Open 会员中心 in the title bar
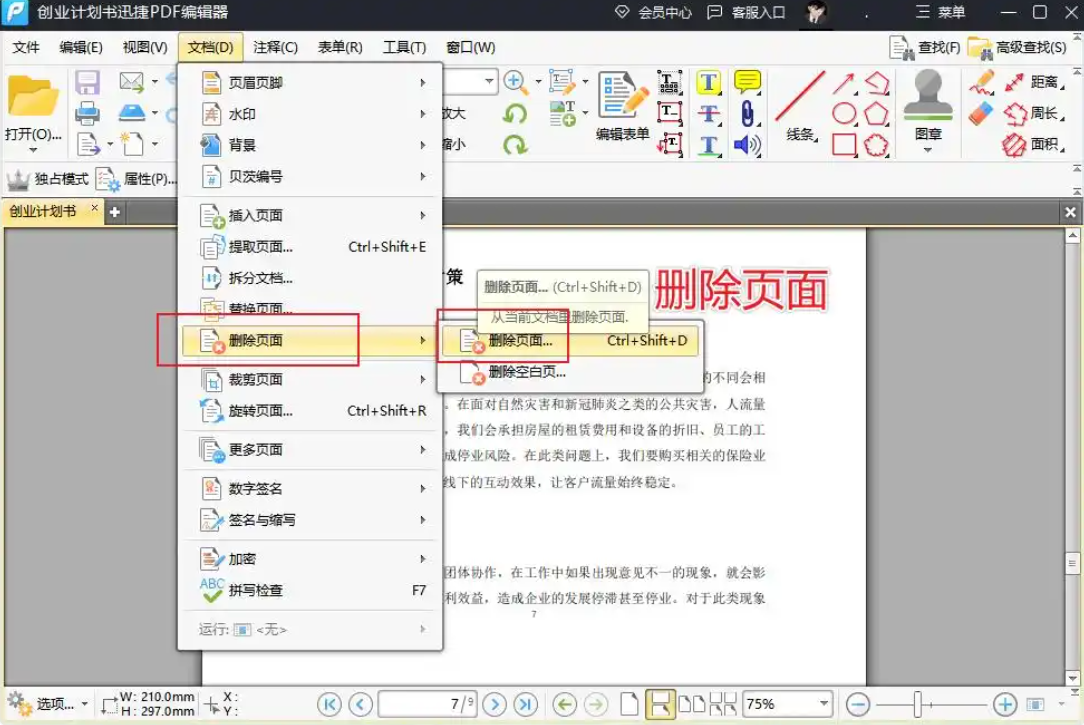The height and width of the screenshot is (725, 1084). click(x=666, y=13)
